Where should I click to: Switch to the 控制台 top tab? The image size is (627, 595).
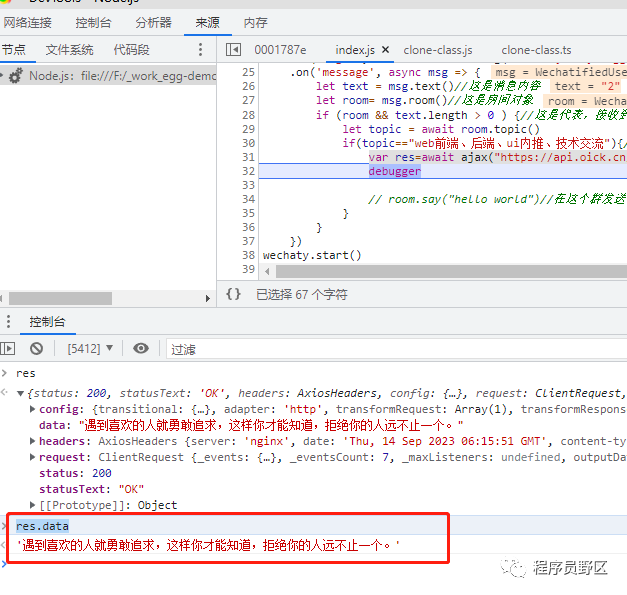93,22
